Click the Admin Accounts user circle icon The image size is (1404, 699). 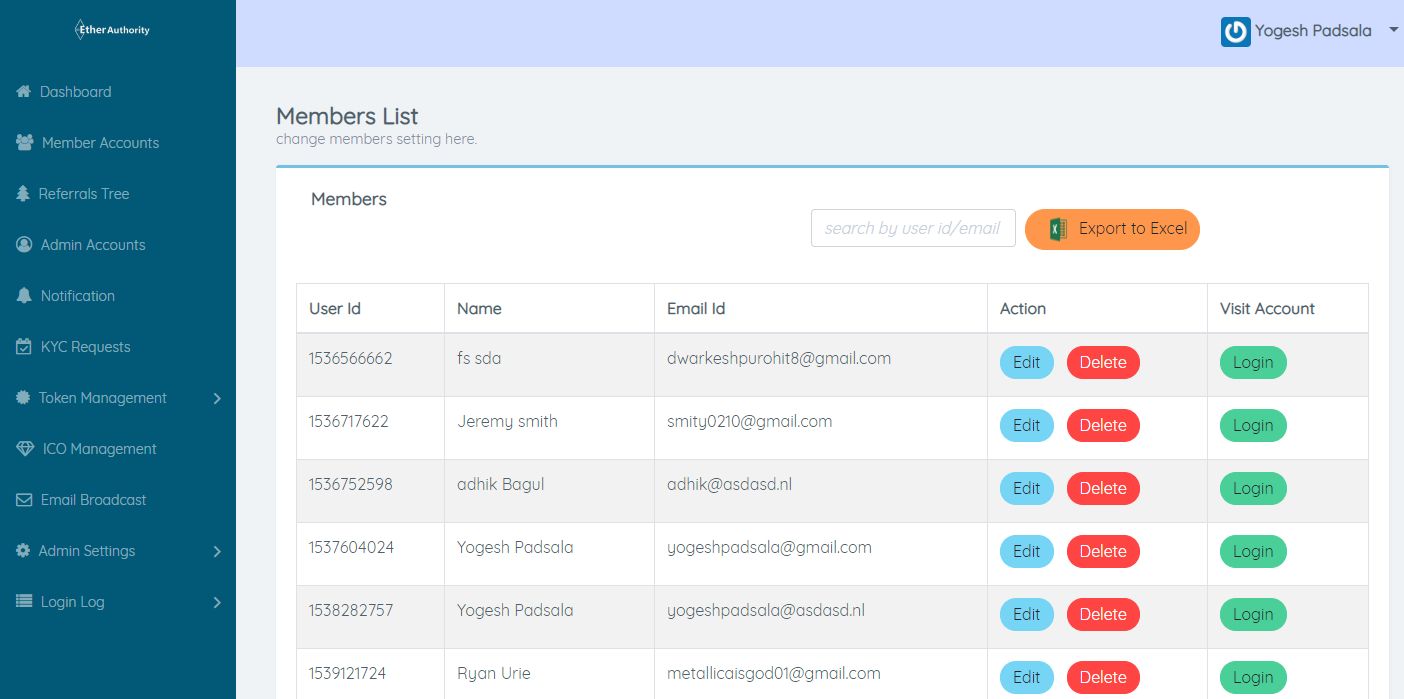25,245
